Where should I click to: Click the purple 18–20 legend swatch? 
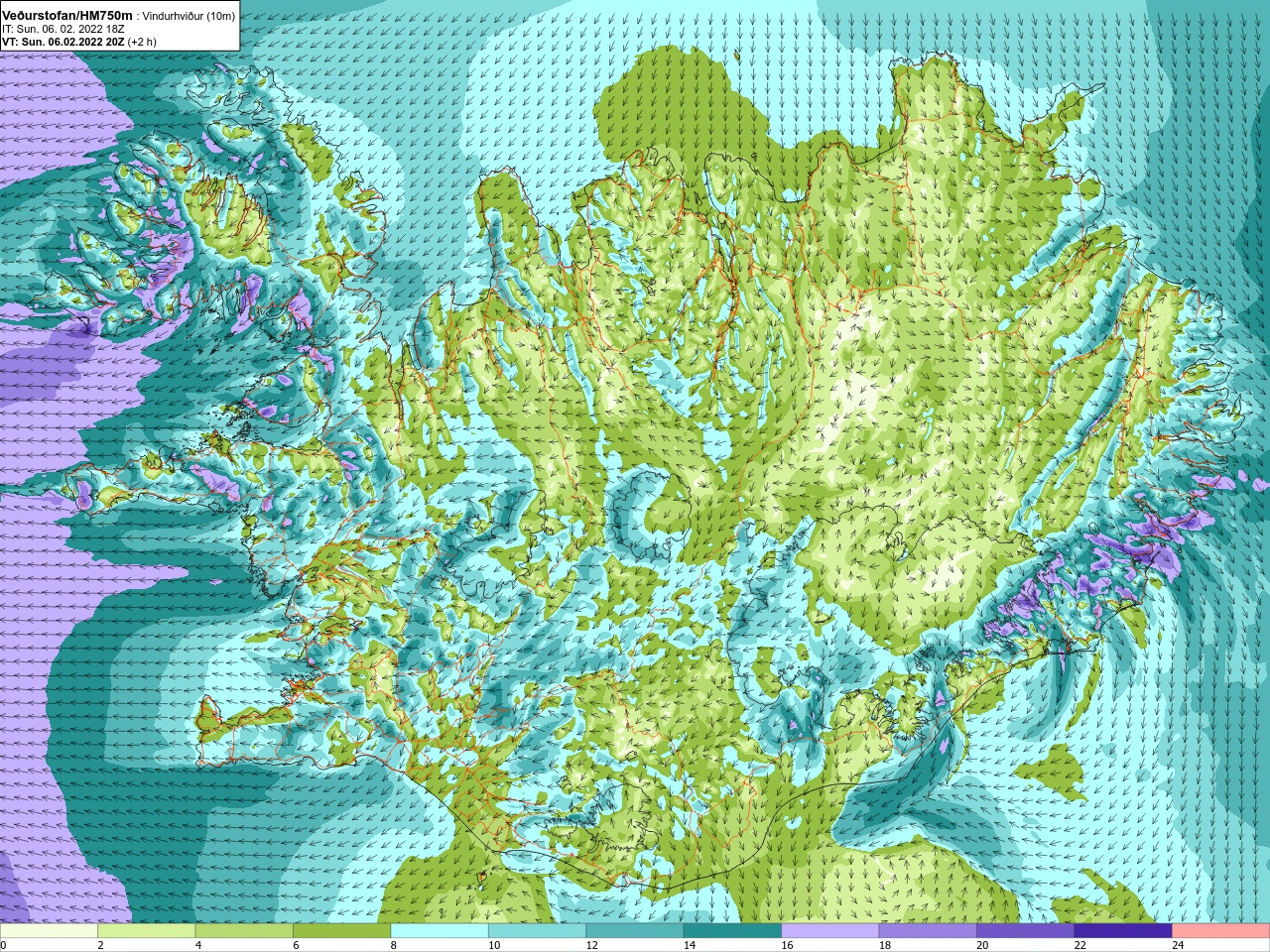[x=928, y=931]
